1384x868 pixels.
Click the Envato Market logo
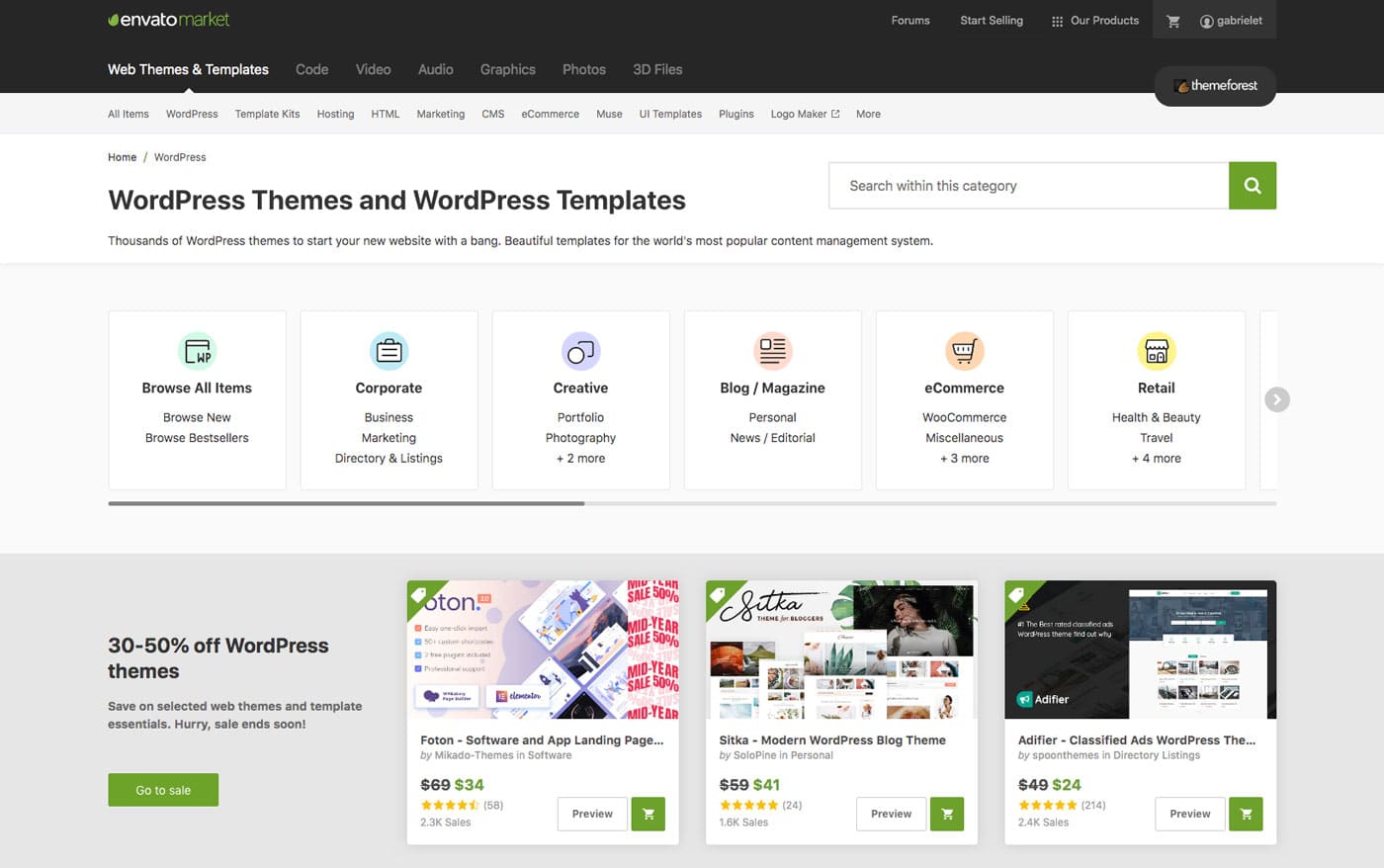click(x=169, y=20)
